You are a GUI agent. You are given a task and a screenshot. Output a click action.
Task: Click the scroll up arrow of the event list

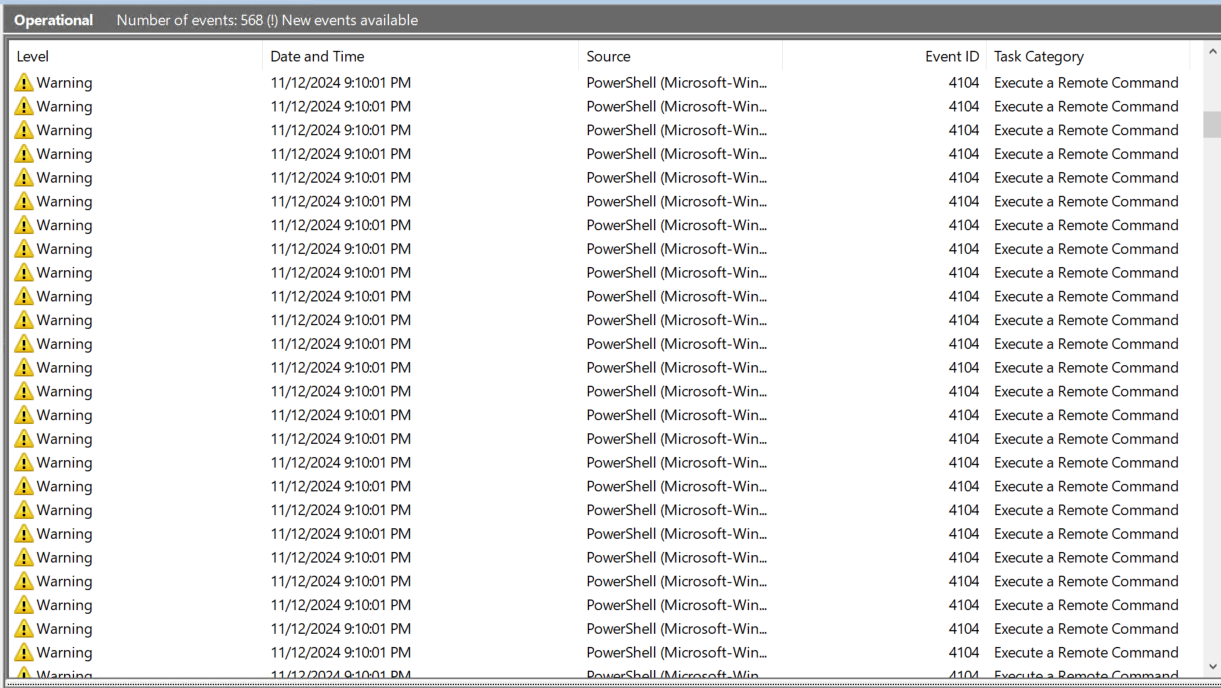click(x=1212, y=52)
